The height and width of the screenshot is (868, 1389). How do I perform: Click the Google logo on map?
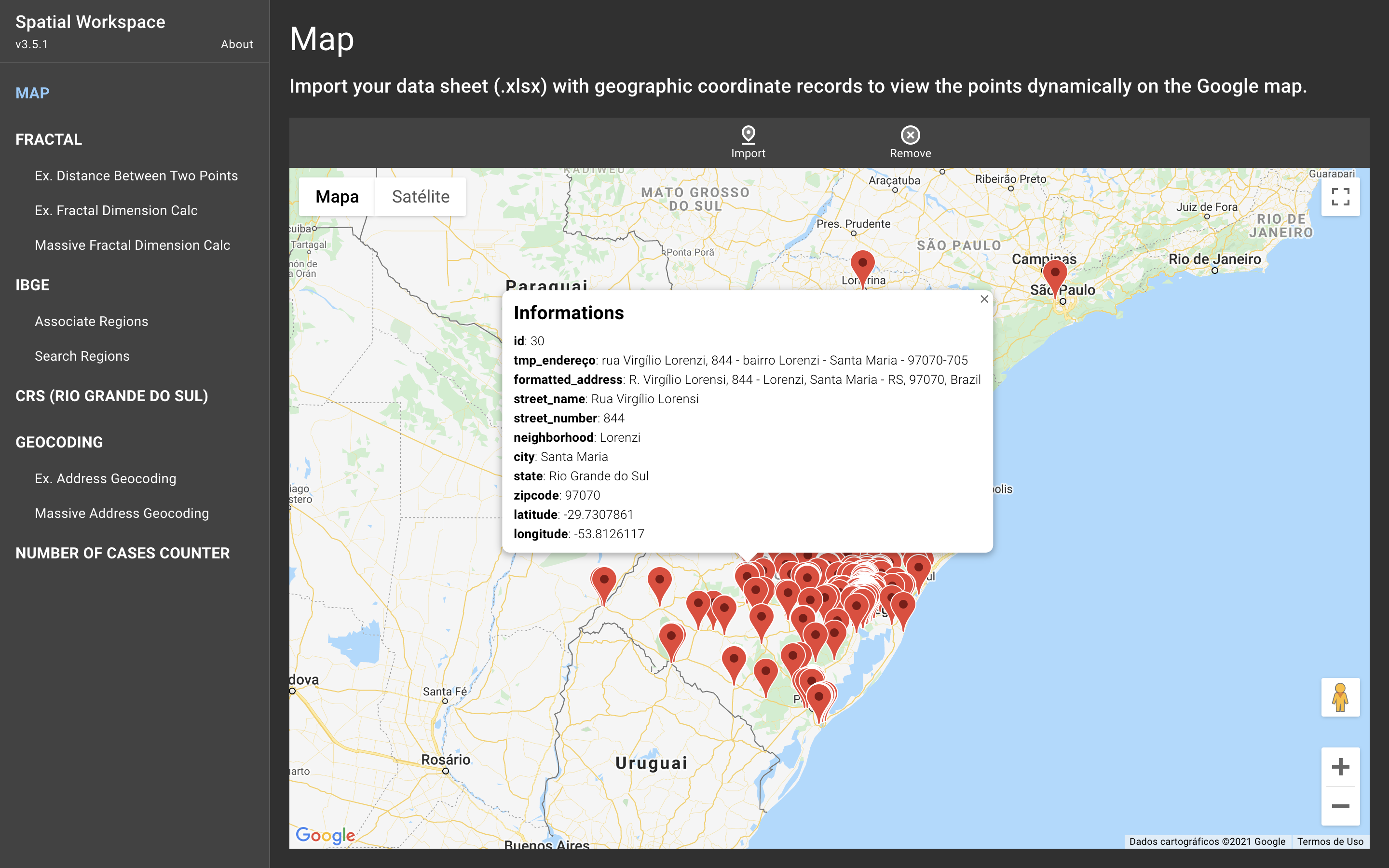click(x=325, y=835)
